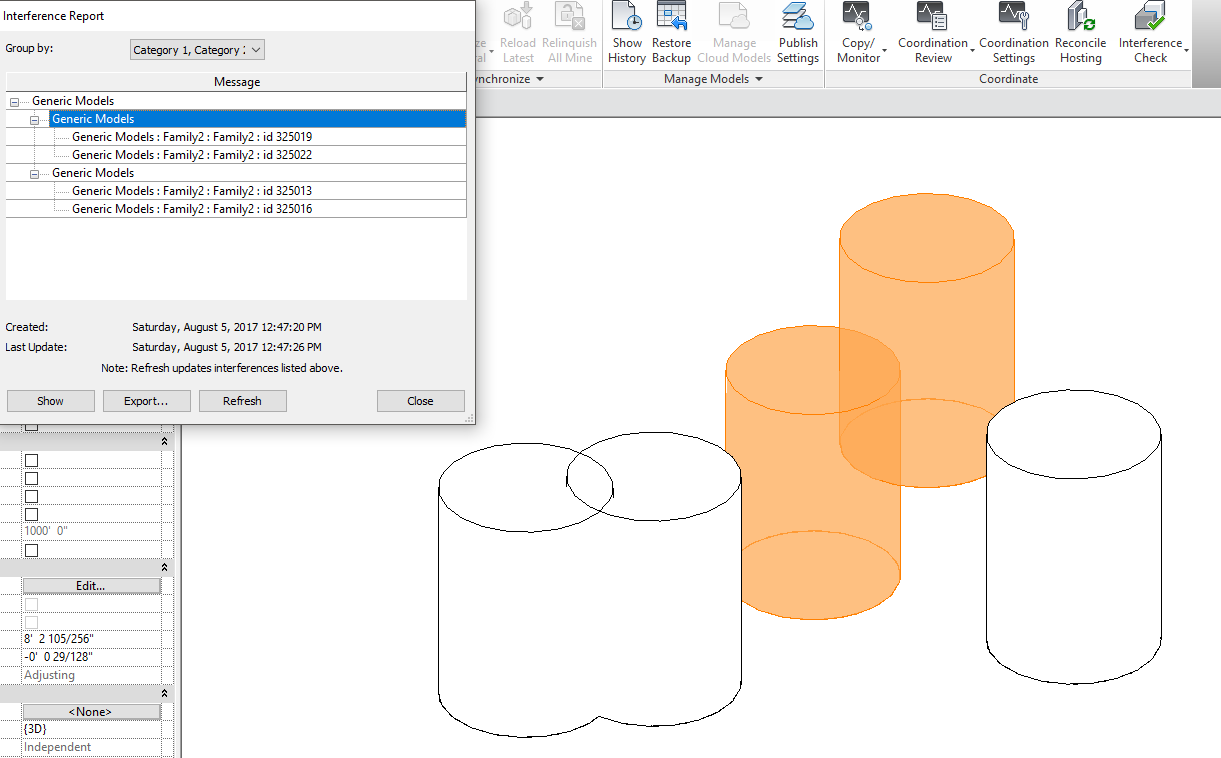Viewport: 1221px width, 758px height.
Task: Click the <None> button in Properties
Action: click(91, 712)
